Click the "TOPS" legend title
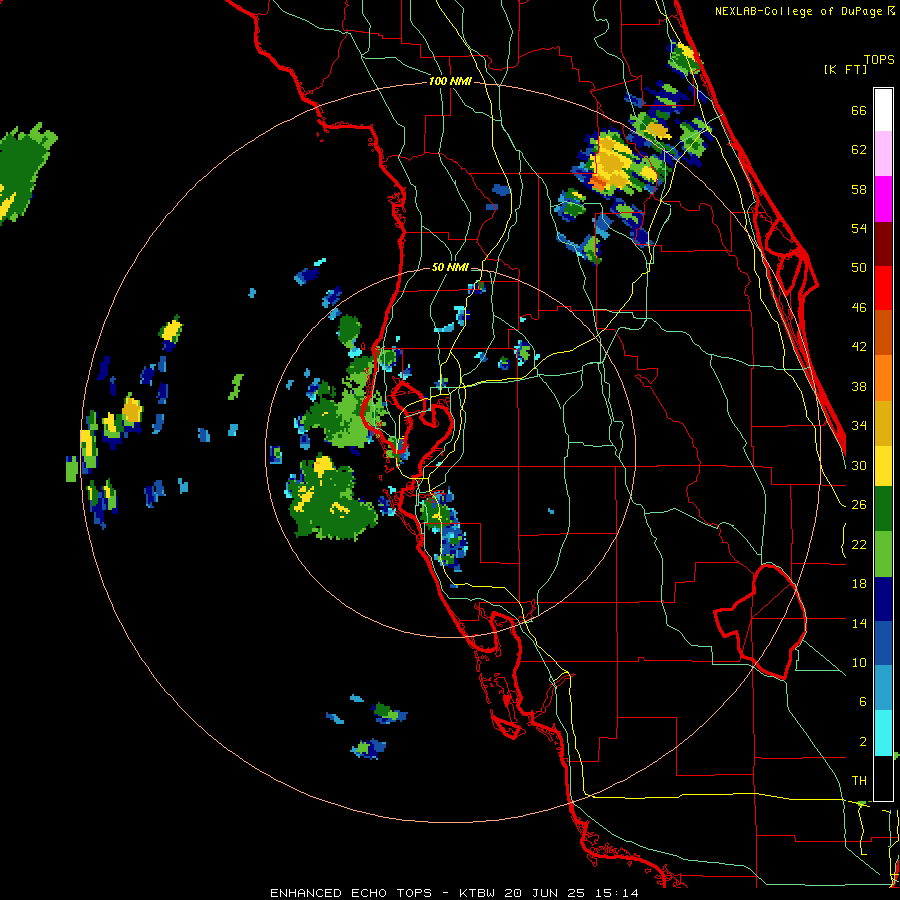The image size is (900, 900). [879, 59]
